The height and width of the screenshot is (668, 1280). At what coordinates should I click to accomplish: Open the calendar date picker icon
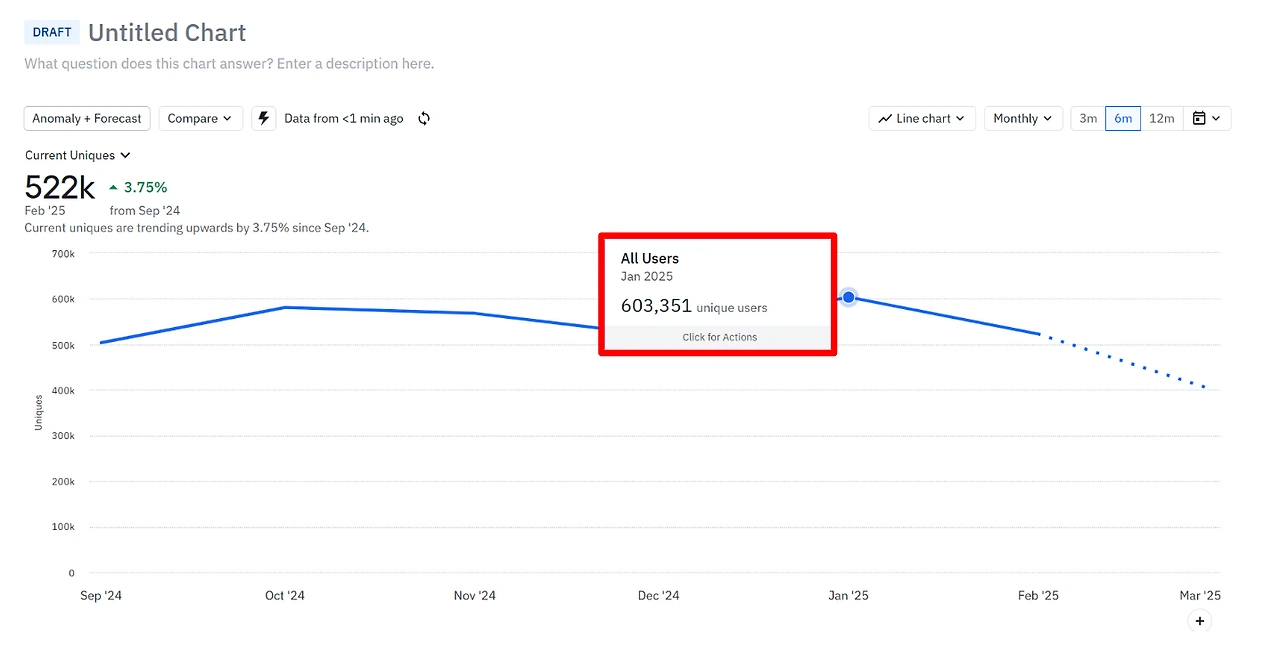[1207, 118]
